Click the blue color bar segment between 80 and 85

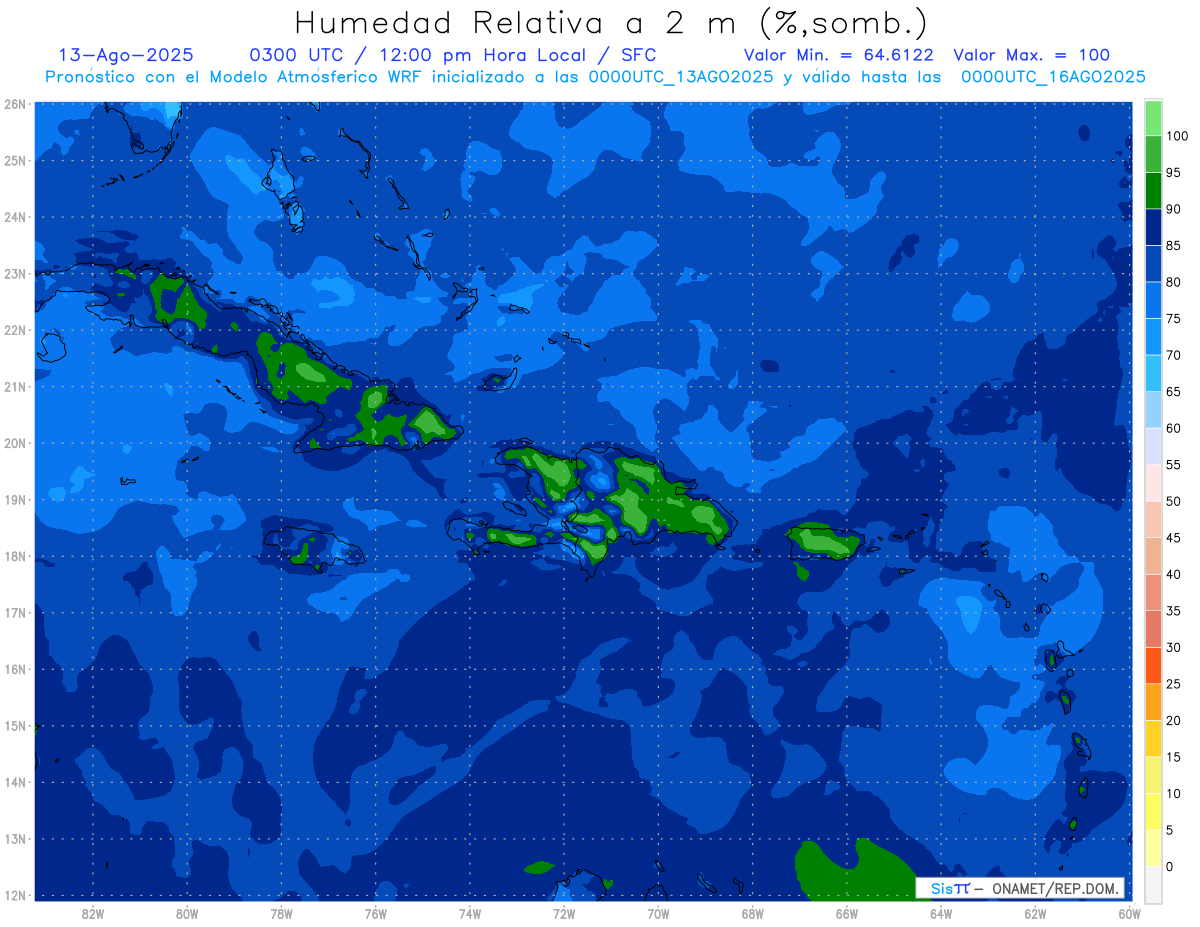(1152, 264)
